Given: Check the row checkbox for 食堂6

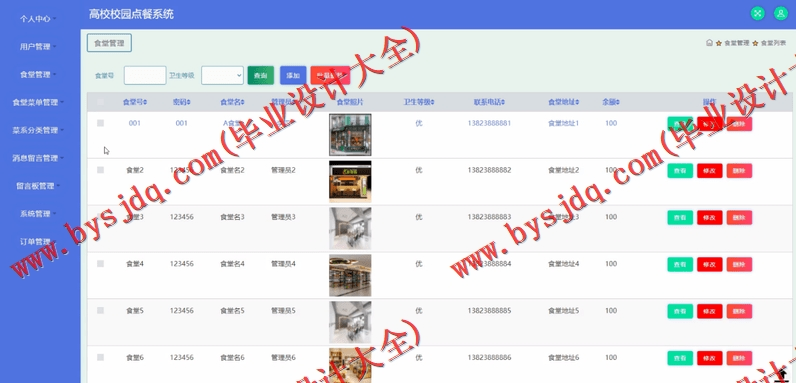Looking at the screenshot, I should (101, 358).
